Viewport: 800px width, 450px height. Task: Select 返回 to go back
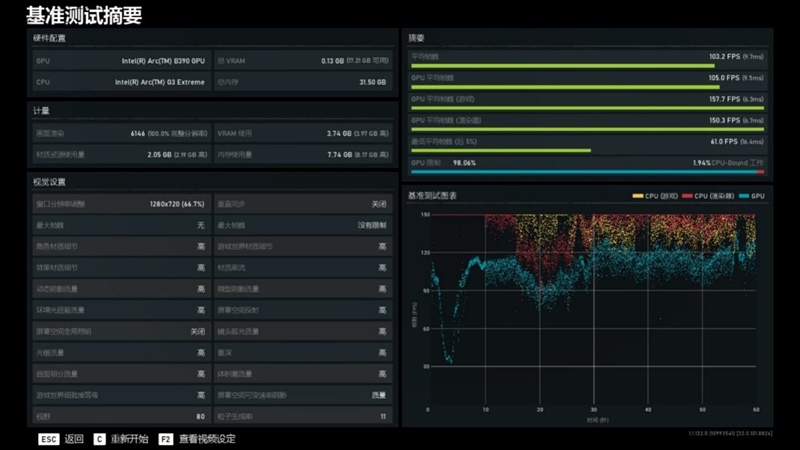pos(74,439)
